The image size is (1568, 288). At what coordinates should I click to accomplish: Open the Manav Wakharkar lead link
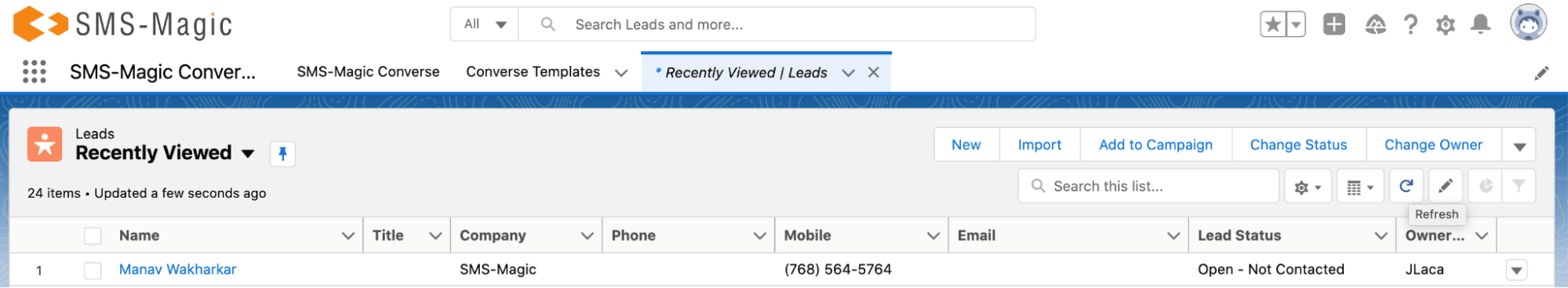click(x=177, y=269)
